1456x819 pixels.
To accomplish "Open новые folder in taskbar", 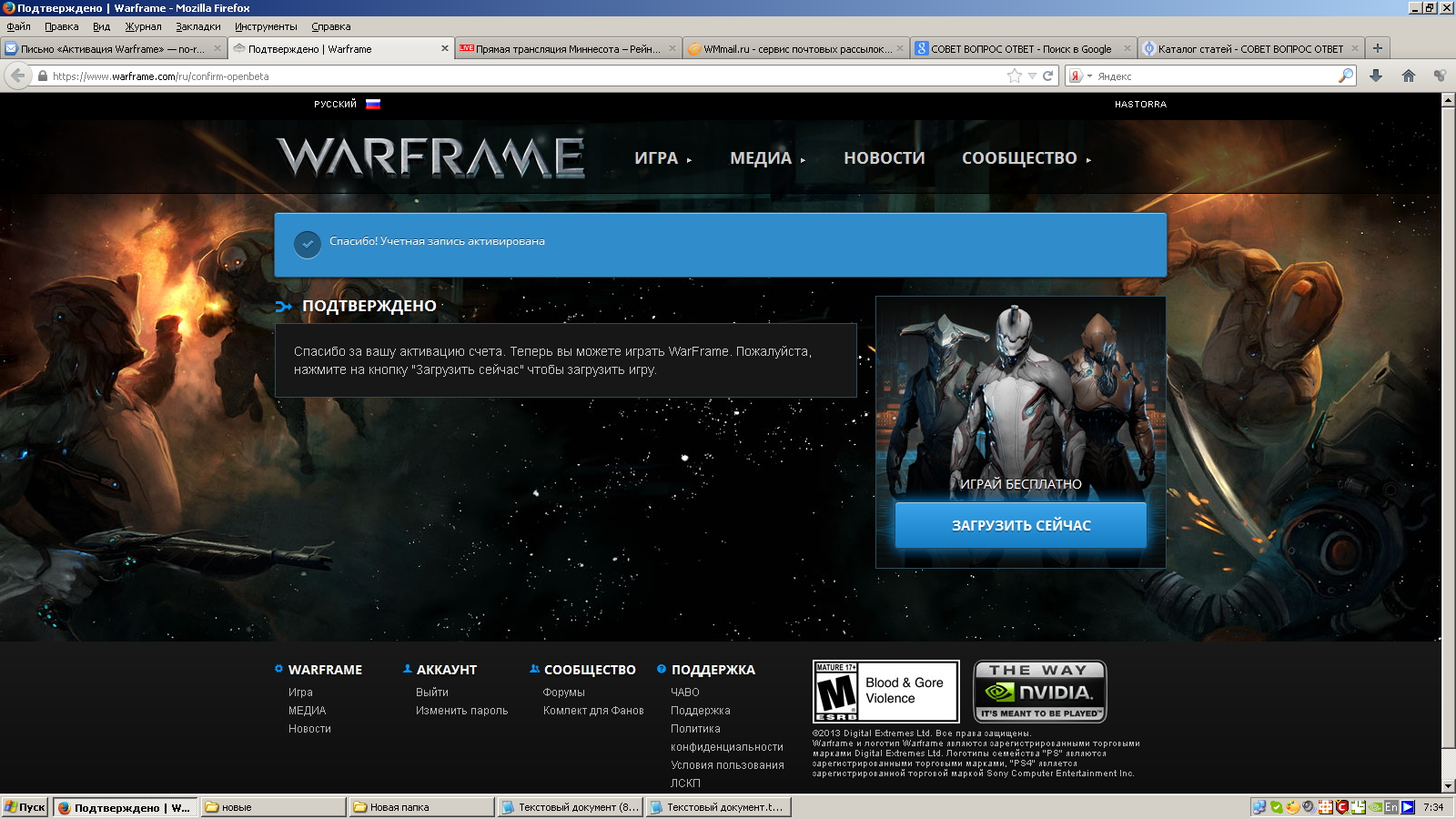I will pos(273,807).
